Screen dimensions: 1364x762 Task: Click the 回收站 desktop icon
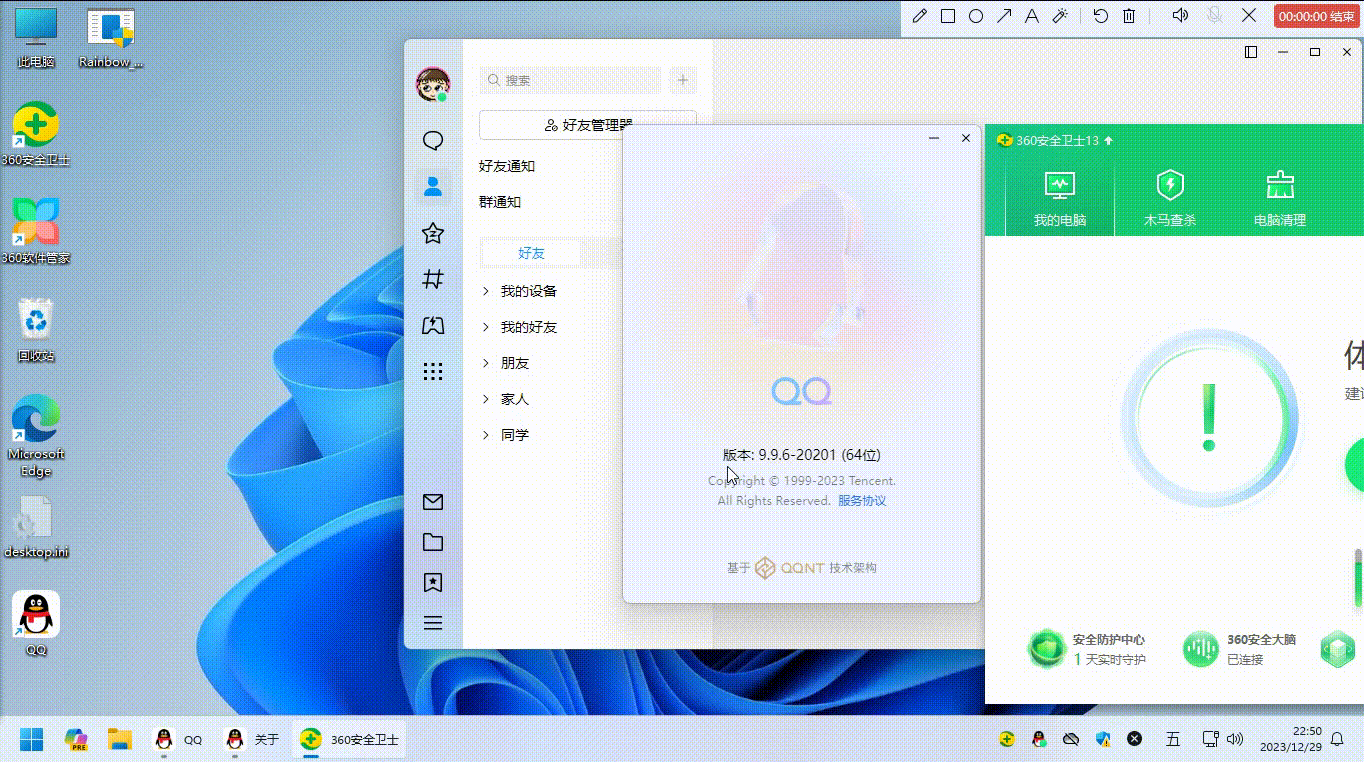click(x=36, y=329)
